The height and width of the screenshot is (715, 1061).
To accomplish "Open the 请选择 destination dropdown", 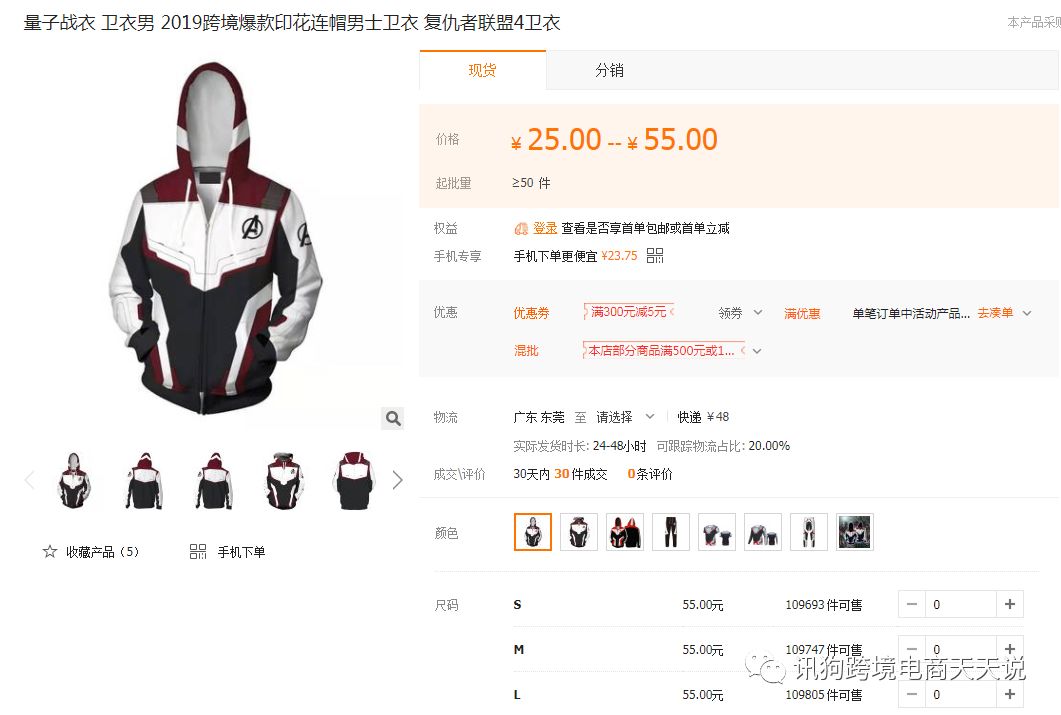I will (625, 417).
